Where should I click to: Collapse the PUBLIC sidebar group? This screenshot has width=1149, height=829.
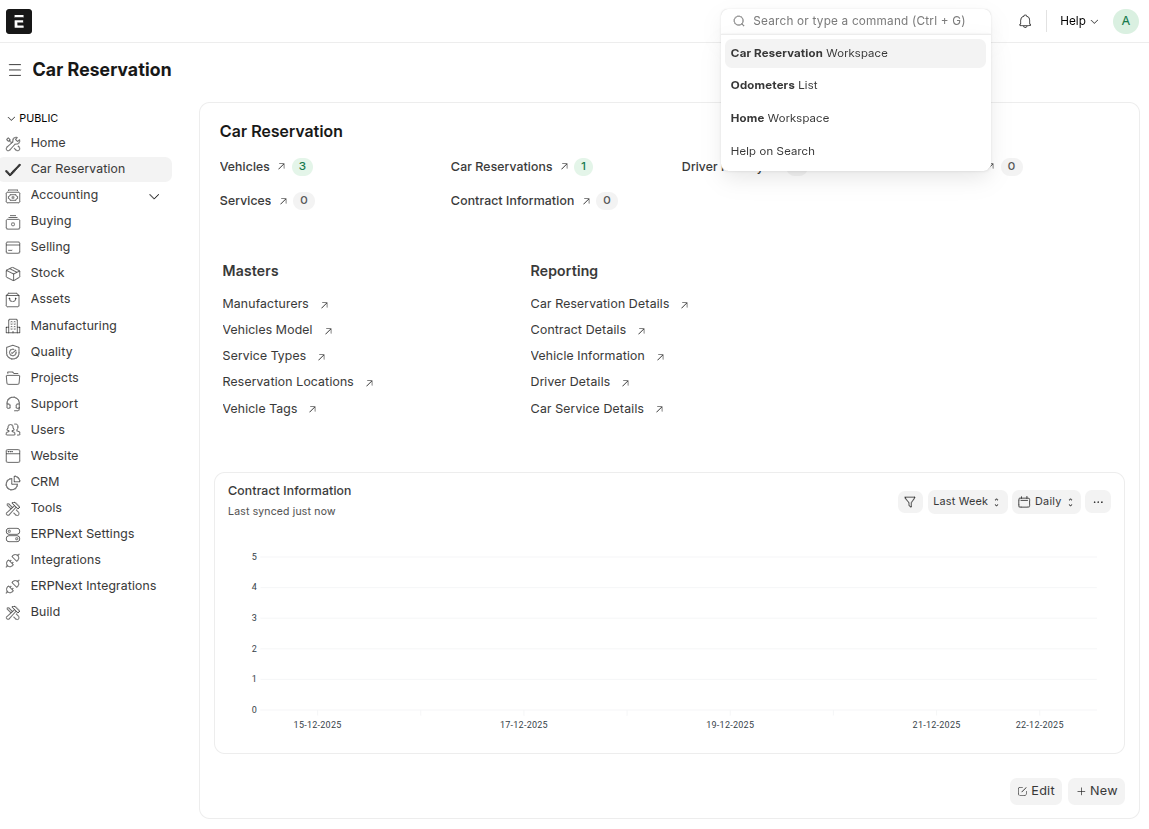[32, 118]
